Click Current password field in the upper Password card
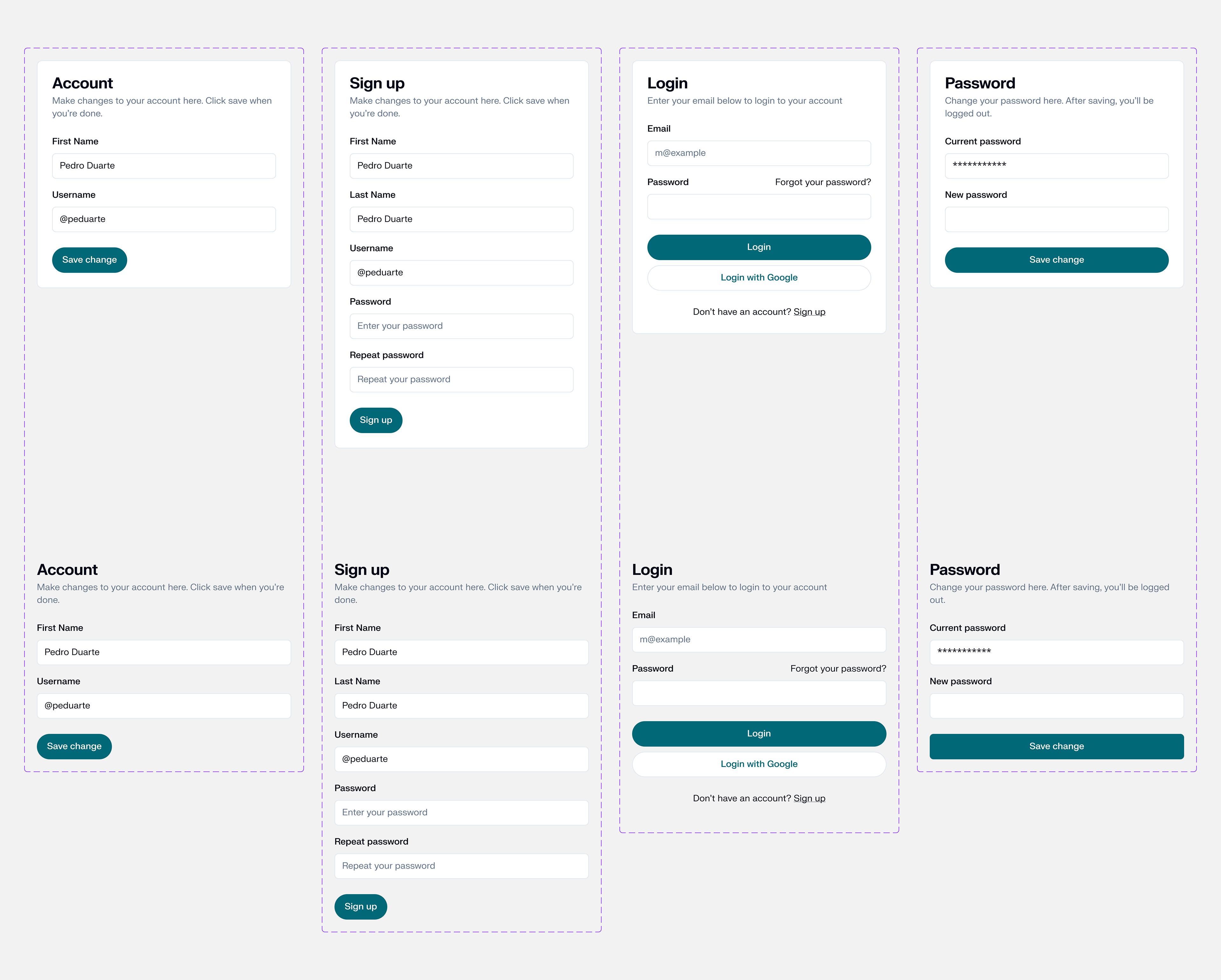Viewport: 1221px width, 980px height. point(1056,166)
